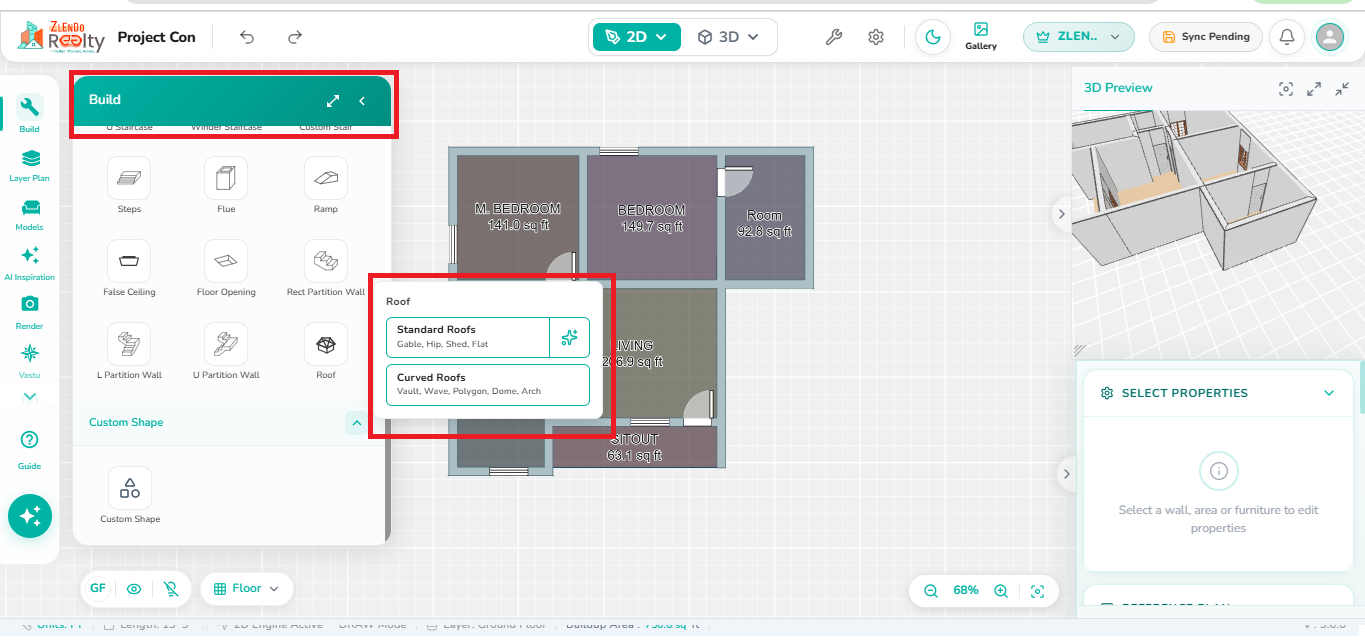1365x641 pixels.
Task: Select the U Partition Wall element
Action: (x=226, y=351)
